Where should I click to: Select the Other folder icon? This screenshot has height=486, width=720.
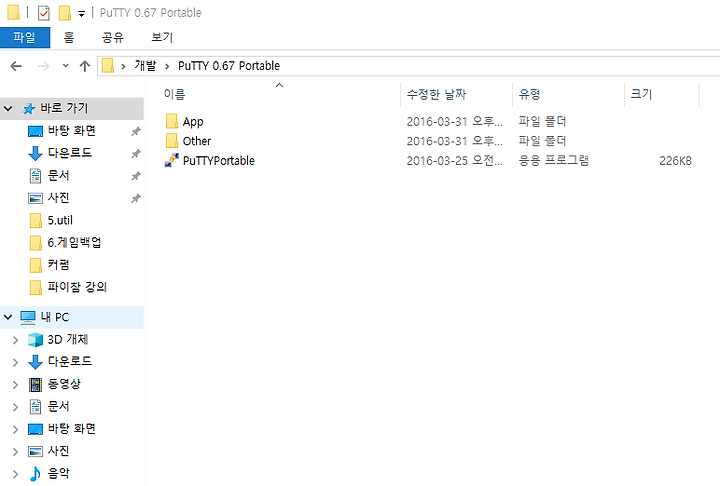tap(172, 141)
